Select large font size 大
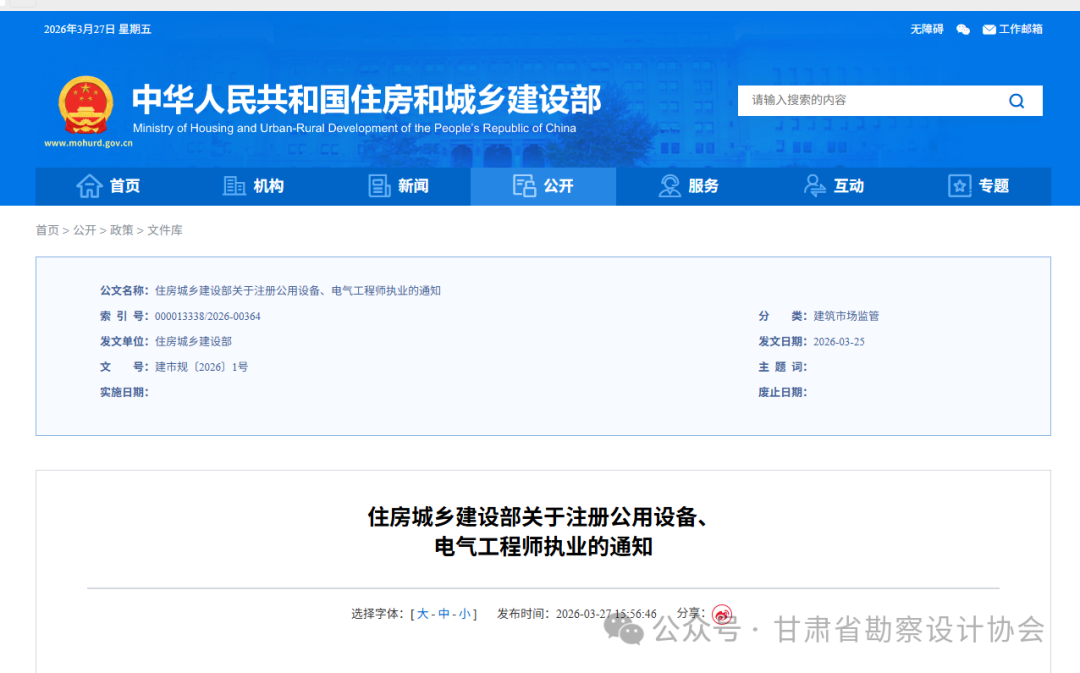The image size is (1080, 673). (x=422, y=614)
